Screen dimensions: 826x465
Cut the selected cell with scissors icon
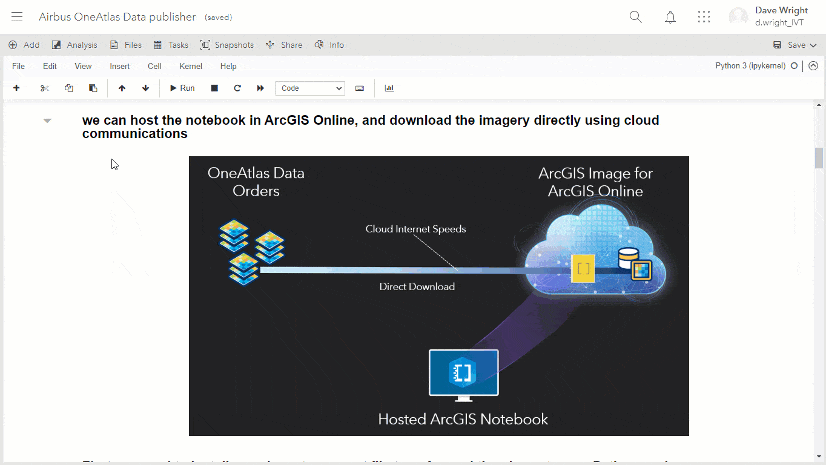click(x=45, y=88)
